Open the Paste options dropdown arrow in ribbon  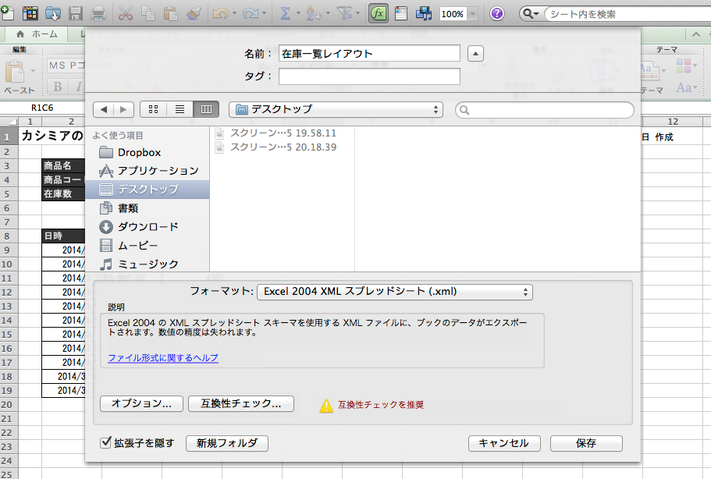33,71
